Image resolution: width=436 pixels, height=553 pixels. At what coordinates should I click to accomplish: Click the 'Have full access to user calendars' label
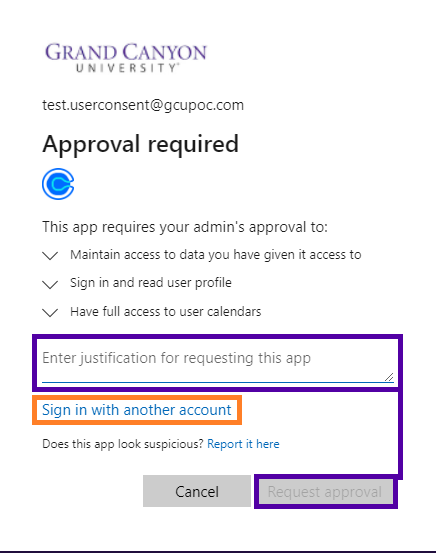pyautogui.click(x=165, y=311)
